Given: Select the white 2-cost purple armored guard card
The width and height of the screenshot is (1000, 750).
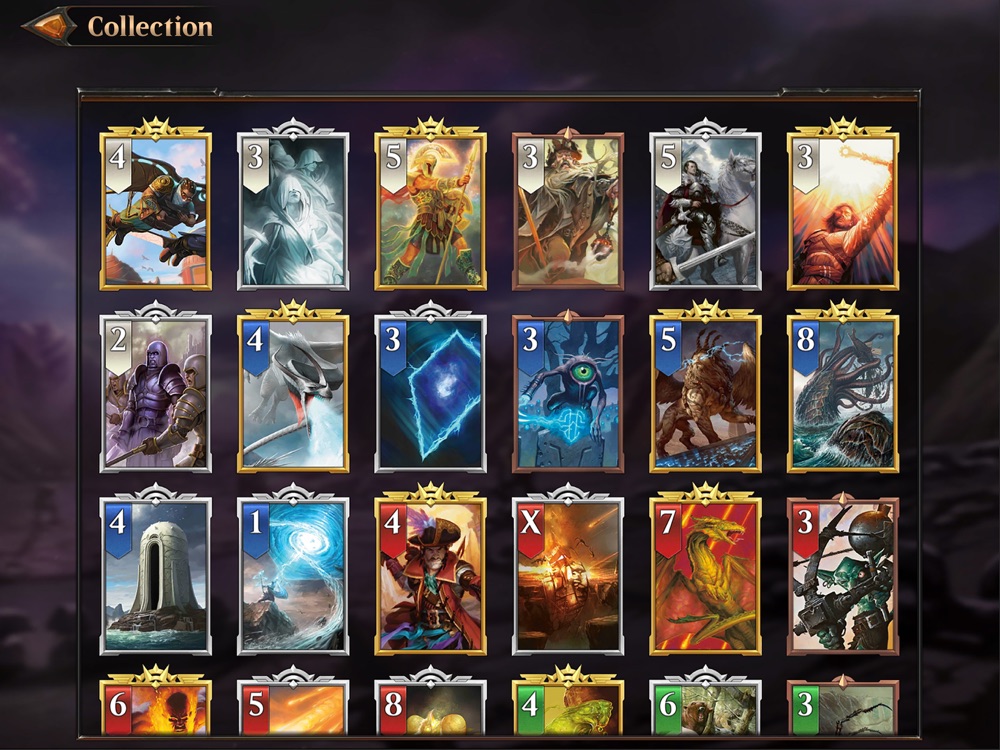Looking at the screenshot, I should pos(156,387).
